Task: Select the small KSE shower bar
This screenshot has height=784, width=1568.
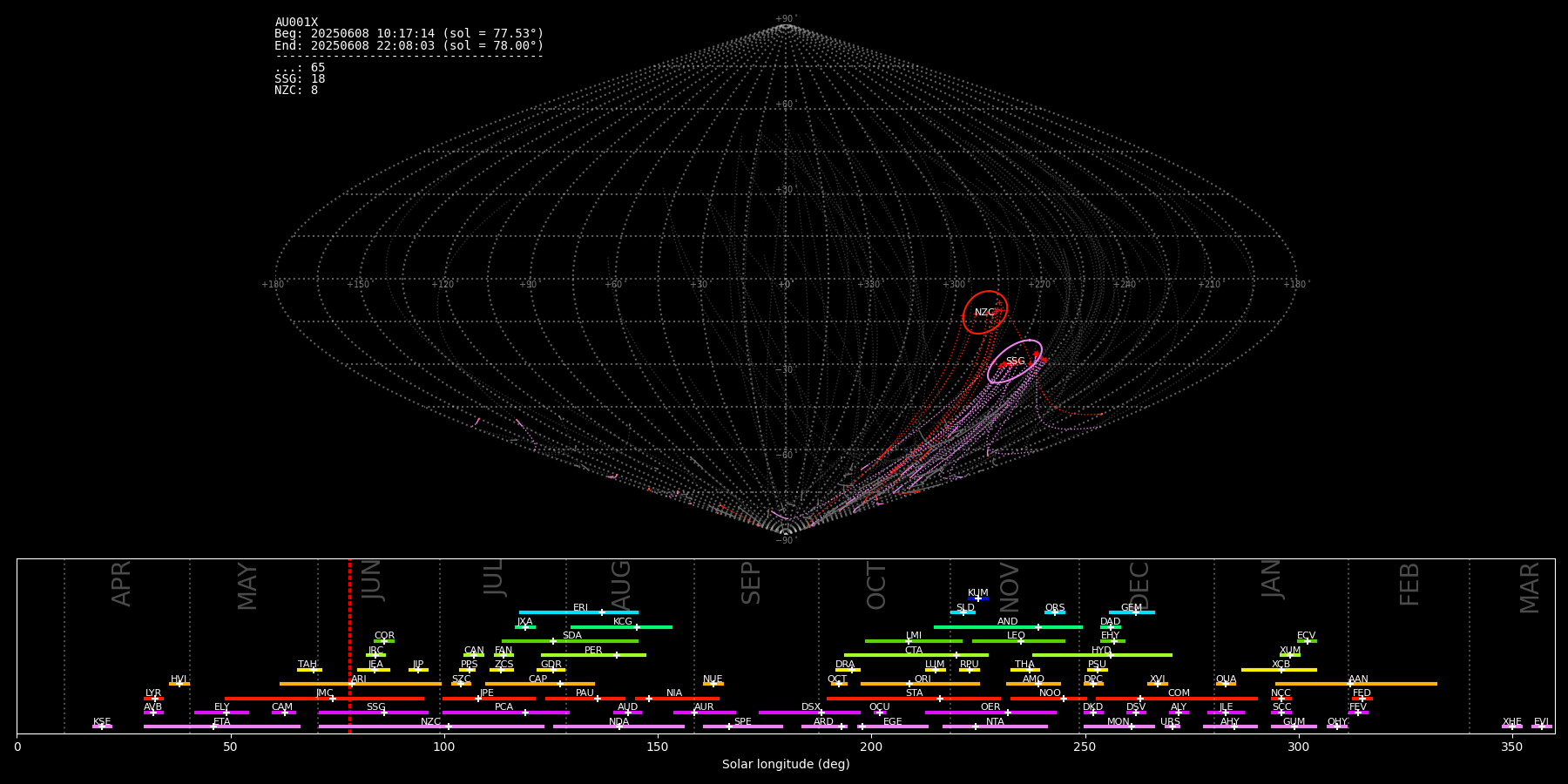Action: 102,727
